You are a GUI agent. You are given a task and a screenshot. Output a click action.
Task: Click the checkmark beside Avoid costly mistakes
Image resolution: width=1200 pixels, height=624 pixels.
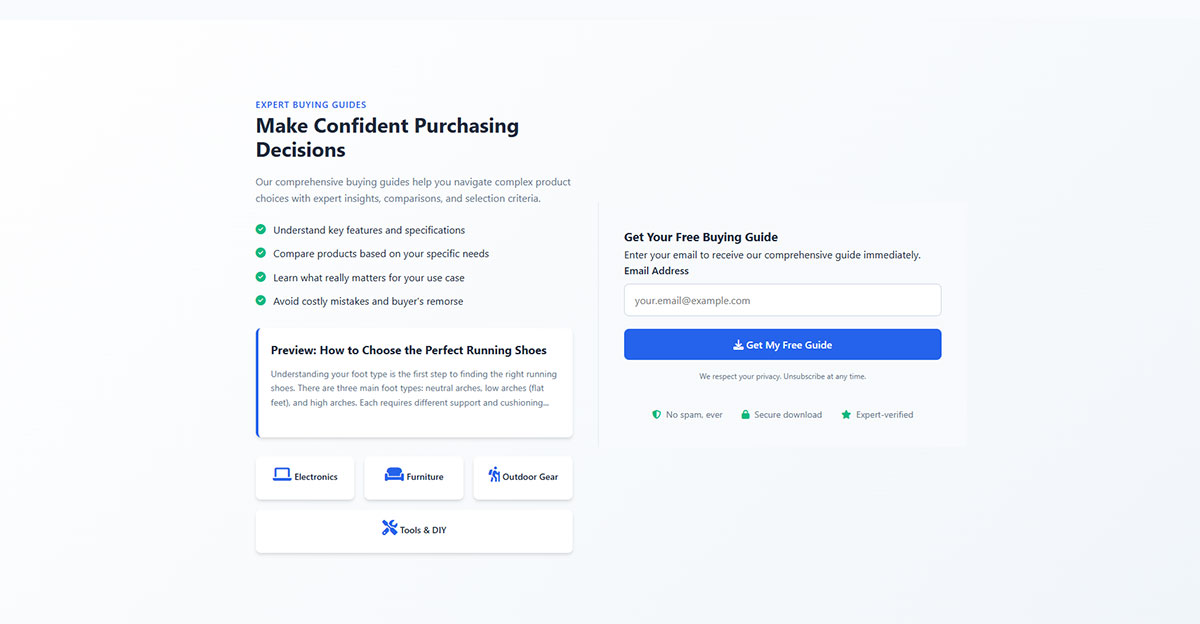click(261, 300)
